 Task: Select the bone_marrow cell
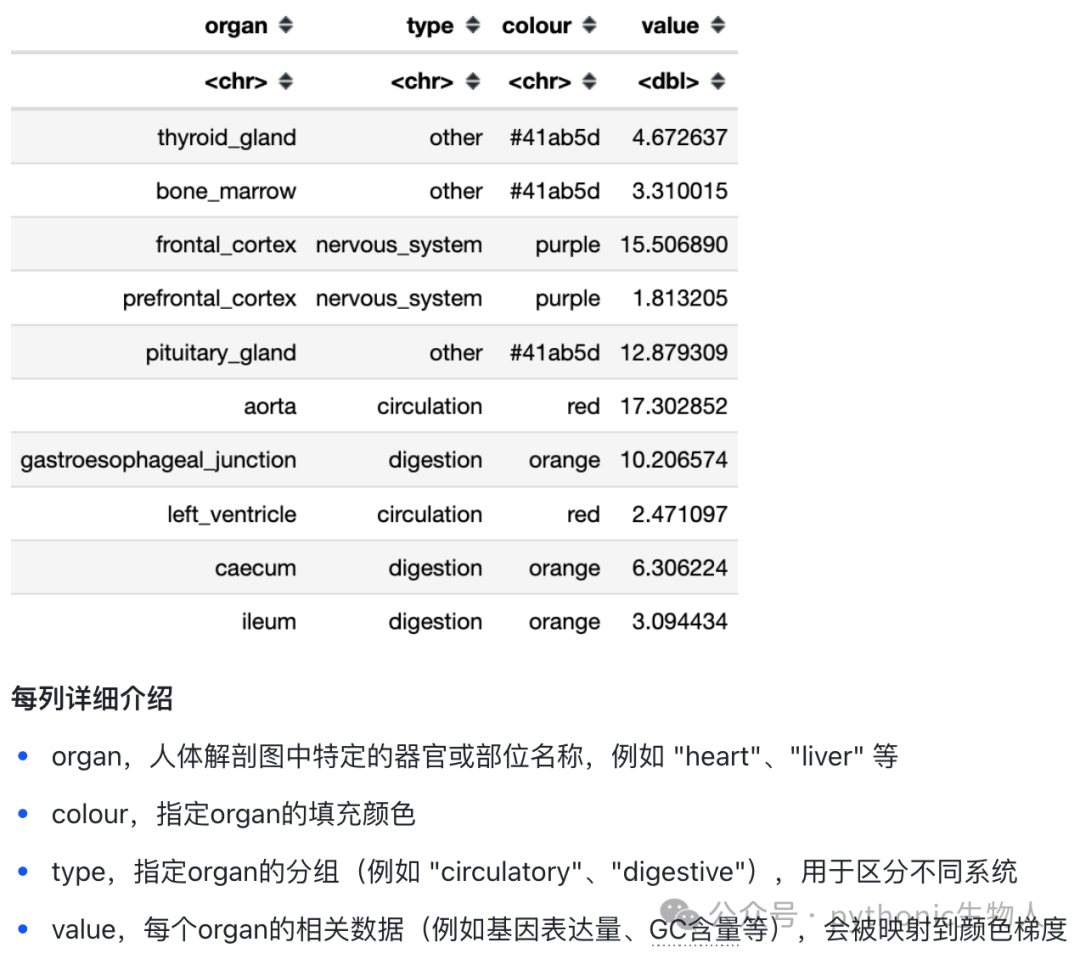(226, 191)
